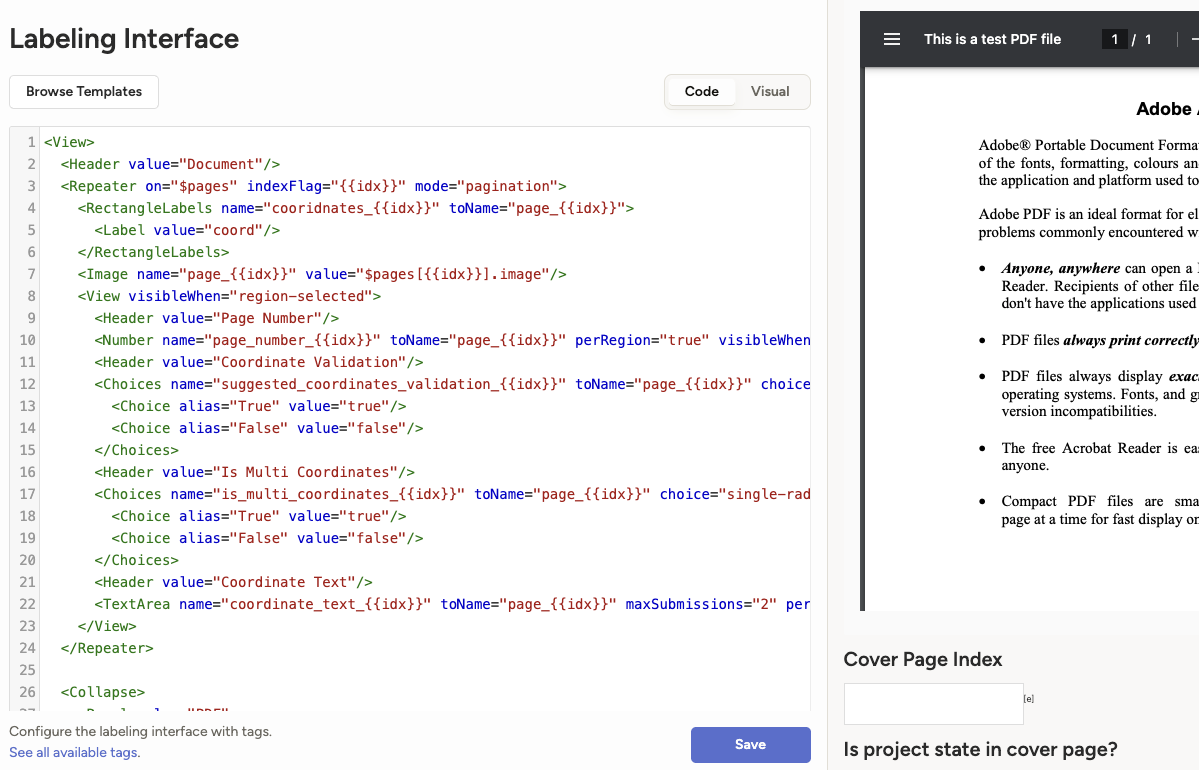Focus the Cover Page Index input box

[x=933, y=703]
